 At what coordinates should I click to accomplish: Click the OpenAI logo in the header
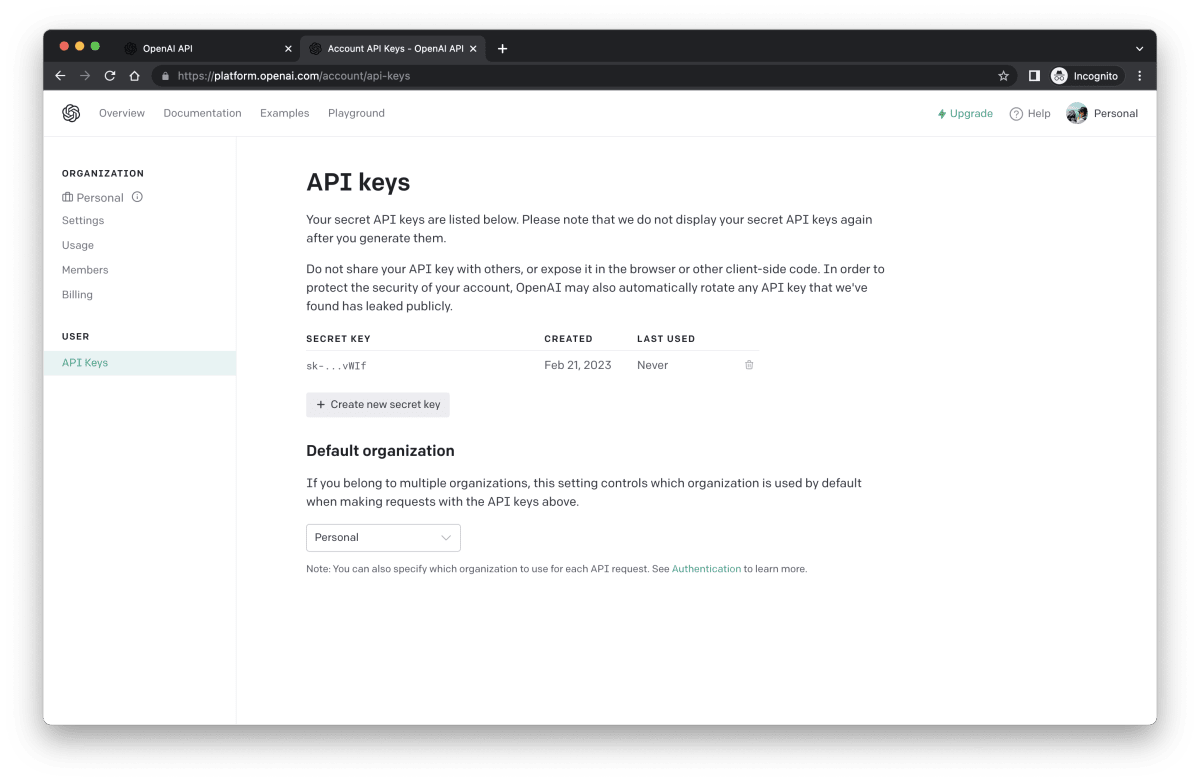point(71,113)
